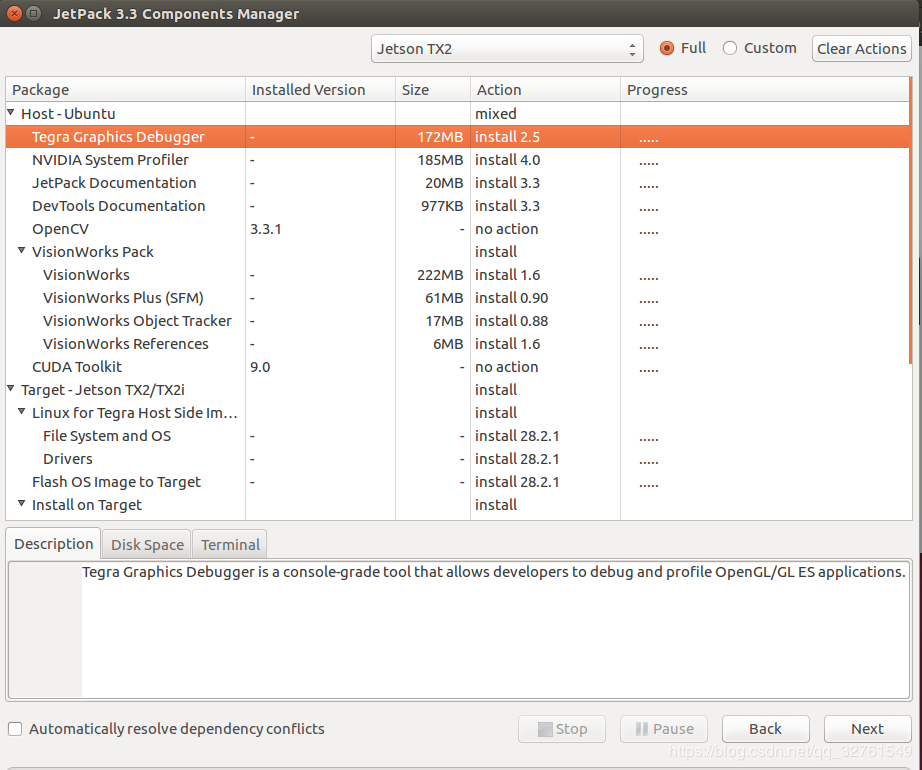922x770 pixels.
Task: Select the Drivers package row
Action: (x=457, y=458)
